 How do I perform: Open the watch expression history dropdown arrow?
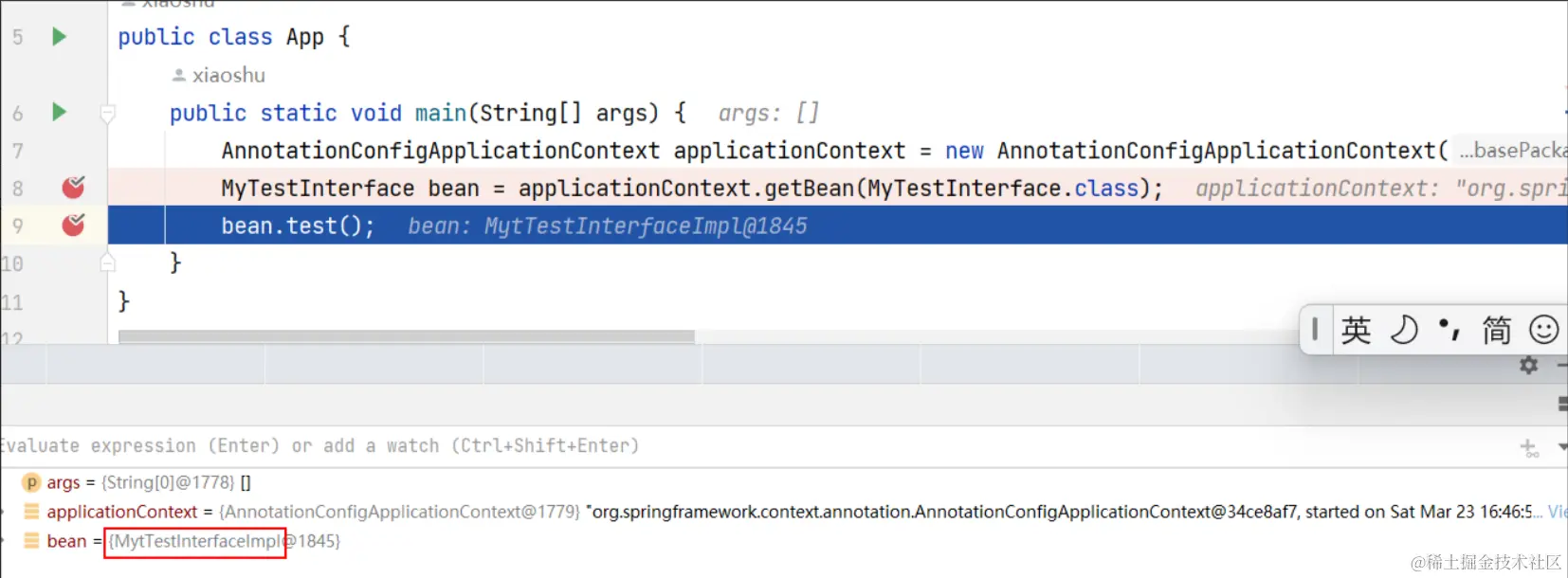click(x=1561, y=446)
